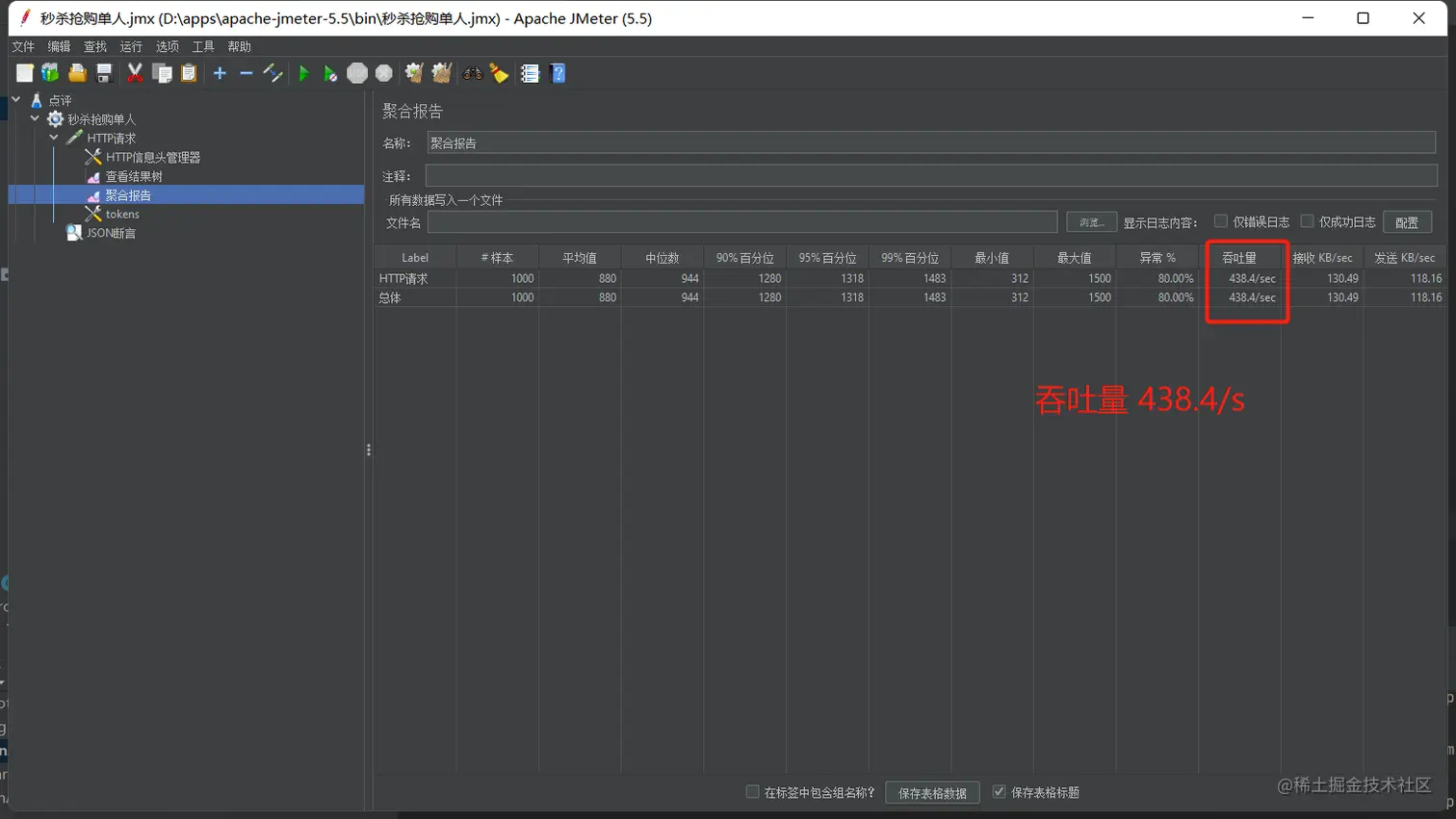Viewport: 1456px width, 819px height.
Task: Click the Label column header
Action: point(415,258)
